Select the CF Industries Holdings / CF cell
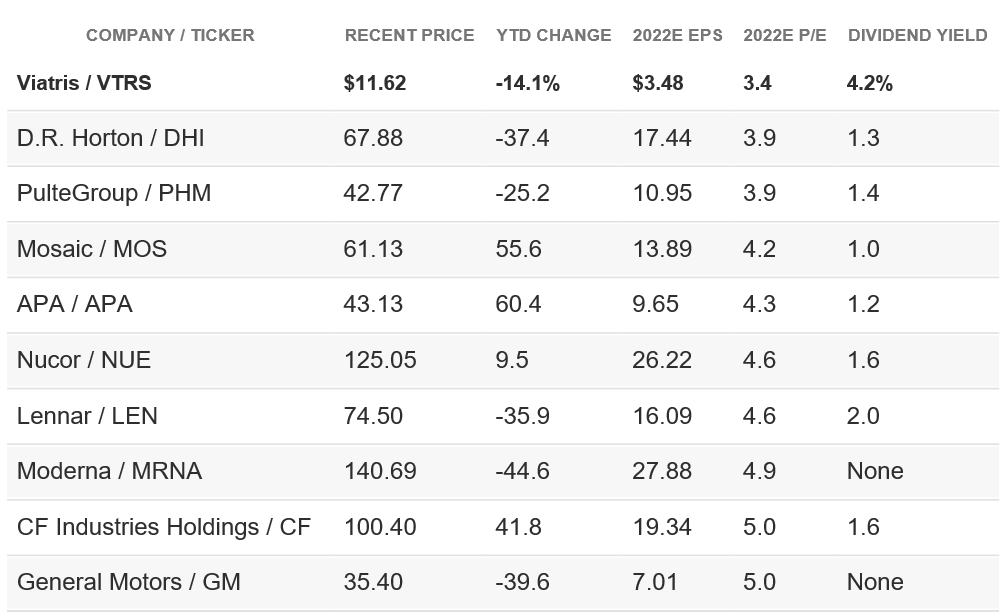The image size is (1003, 615). pyautogui.click(x=164, y=526)
